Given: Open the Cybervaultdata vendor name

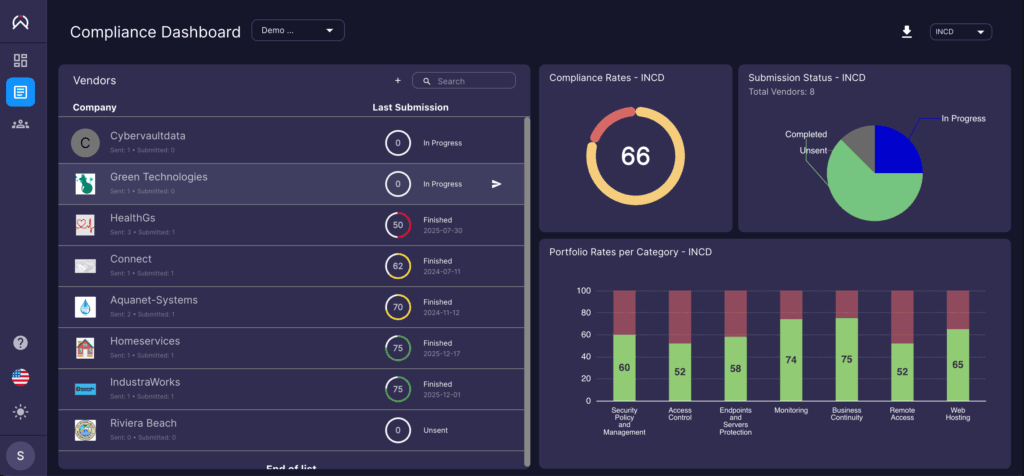Looking at the screenshot, I should 148,136.
